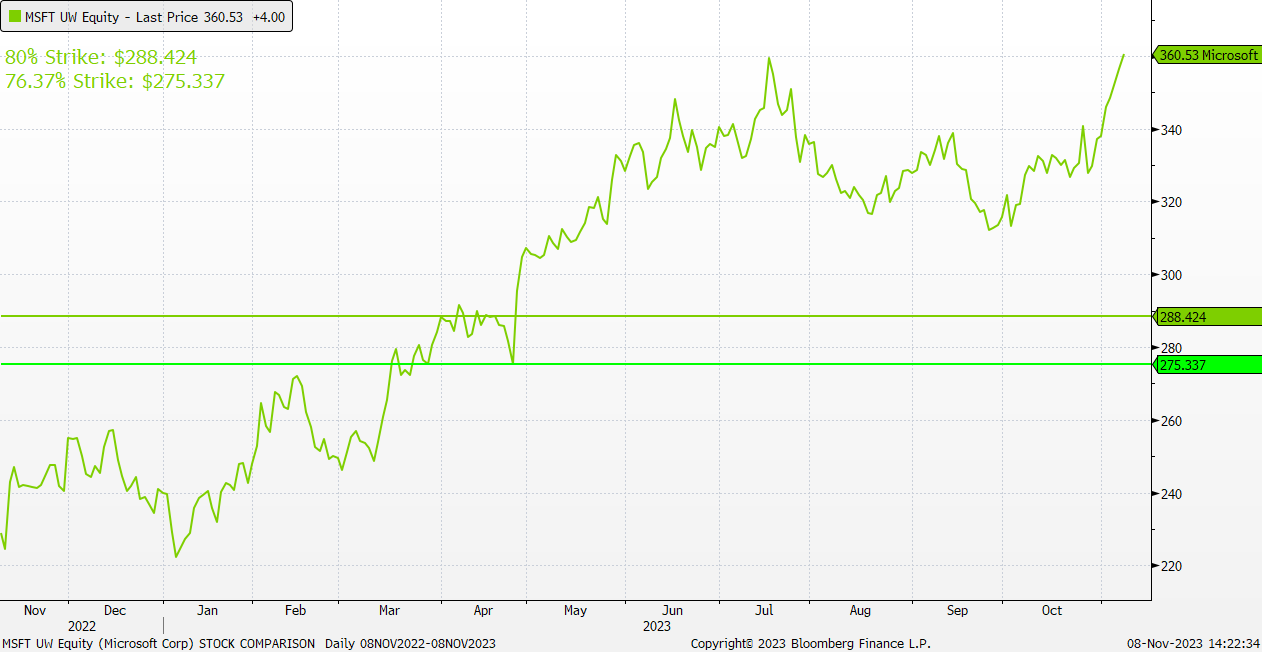
Task: Click the Apr month axis label
Action: [484, 610]
